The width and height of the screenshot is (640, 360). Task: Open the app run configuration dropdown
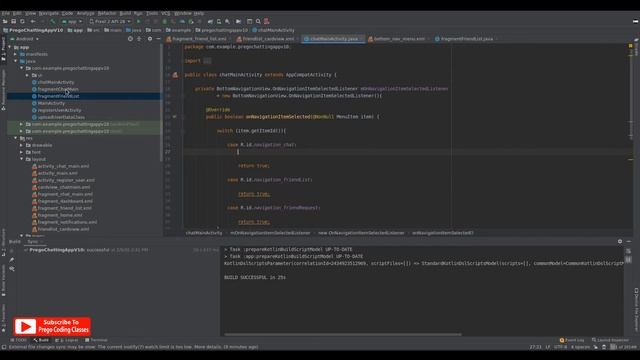71,21
